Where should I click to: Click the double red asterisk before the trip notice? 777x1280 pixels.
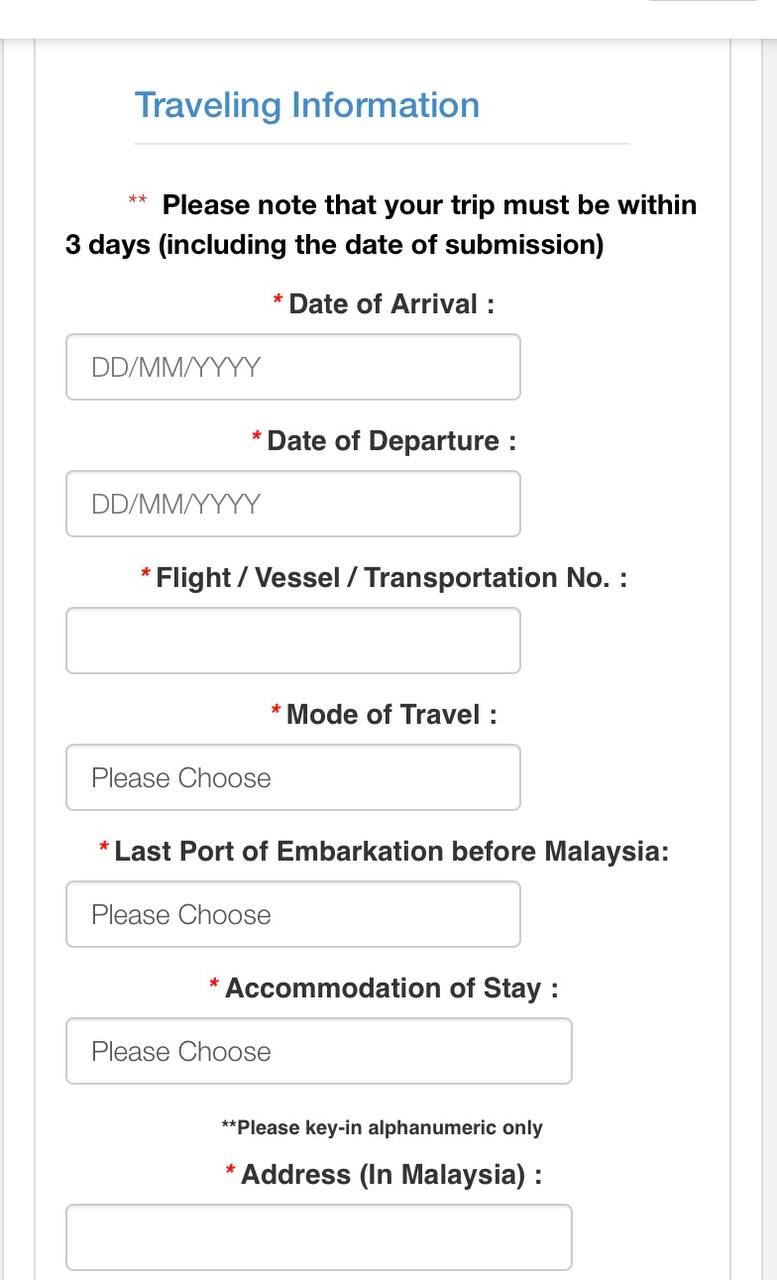click(138, 201)
